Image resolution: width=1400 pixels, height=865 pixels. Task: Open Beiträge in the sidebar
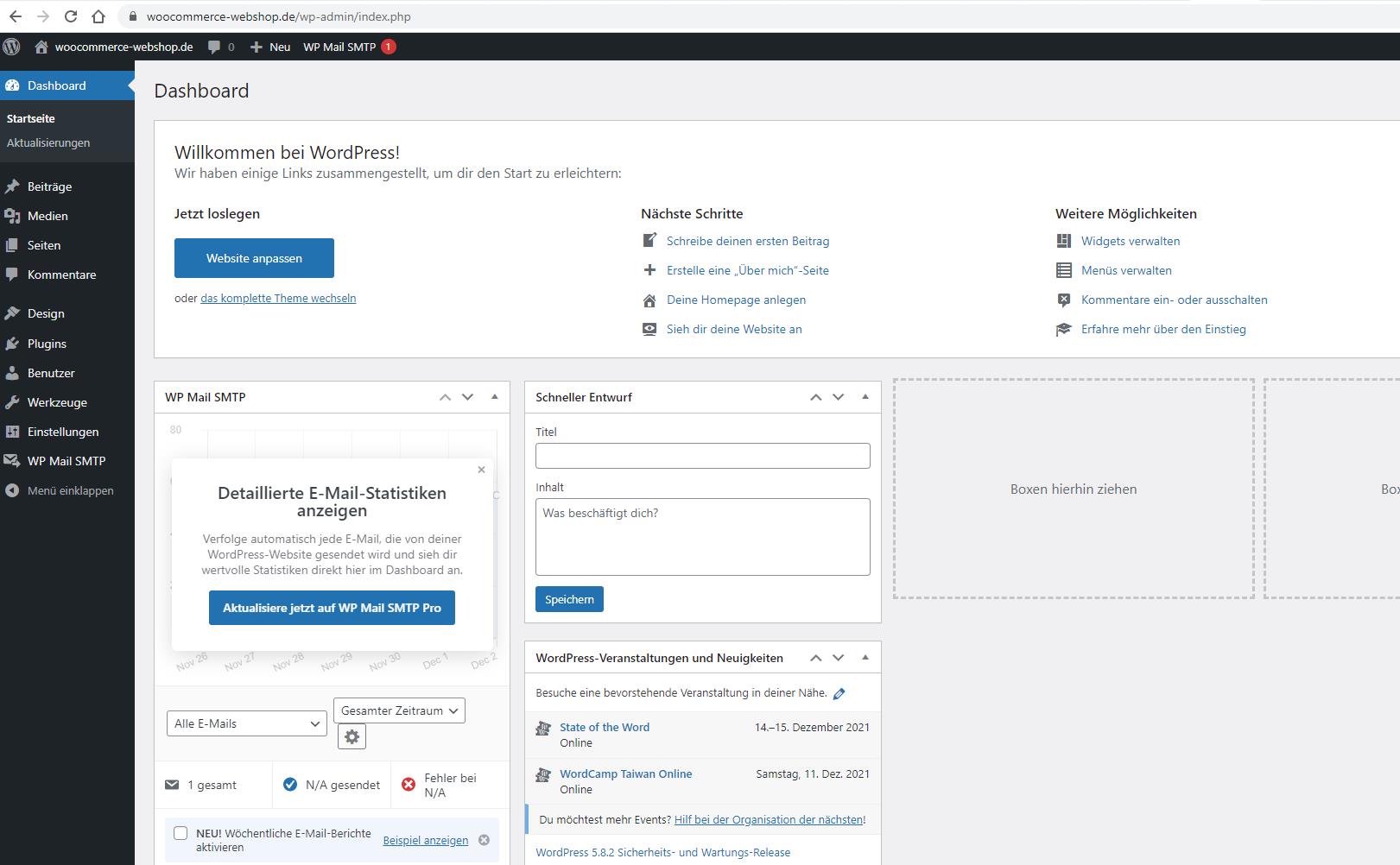(x=67, y=186)
